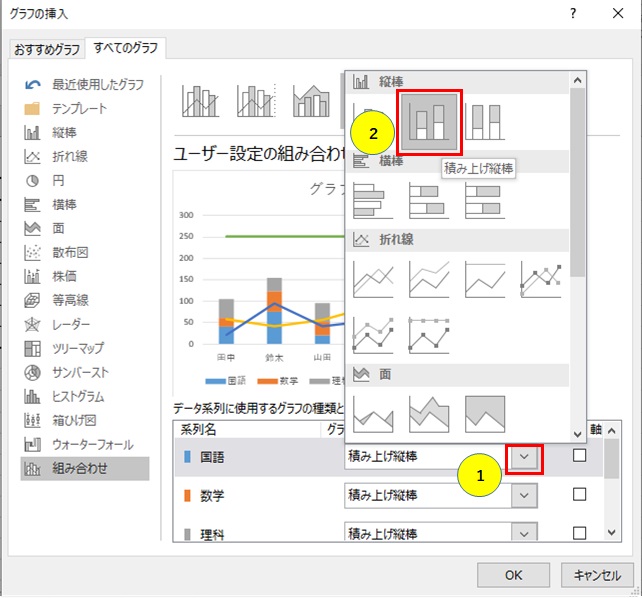This screenshot has width=642, height=598.
Task: Switch to すべてのグラフ tab
Action: (125, 48)
